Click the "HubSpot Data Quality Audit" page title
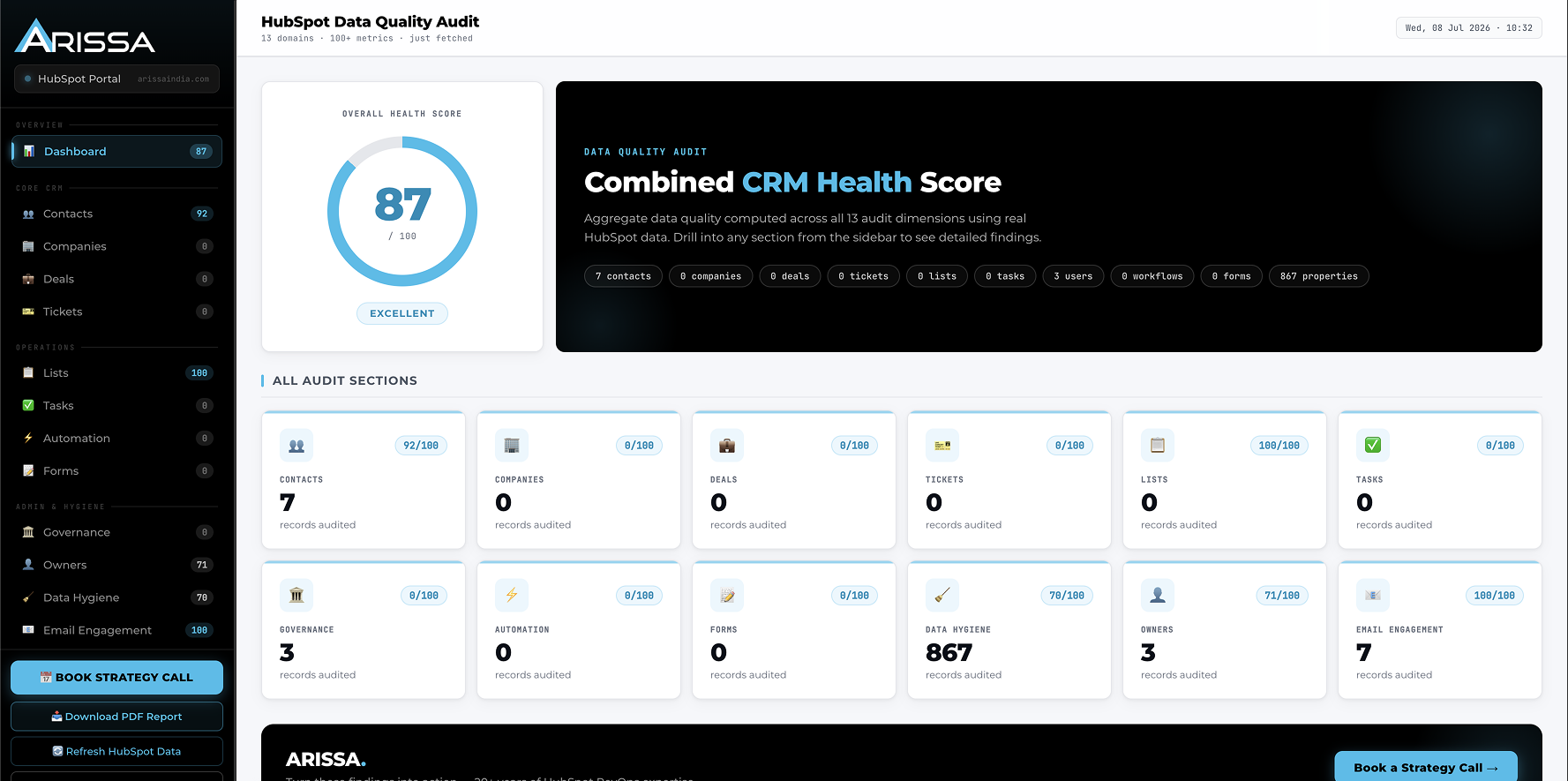 [371, 21]
